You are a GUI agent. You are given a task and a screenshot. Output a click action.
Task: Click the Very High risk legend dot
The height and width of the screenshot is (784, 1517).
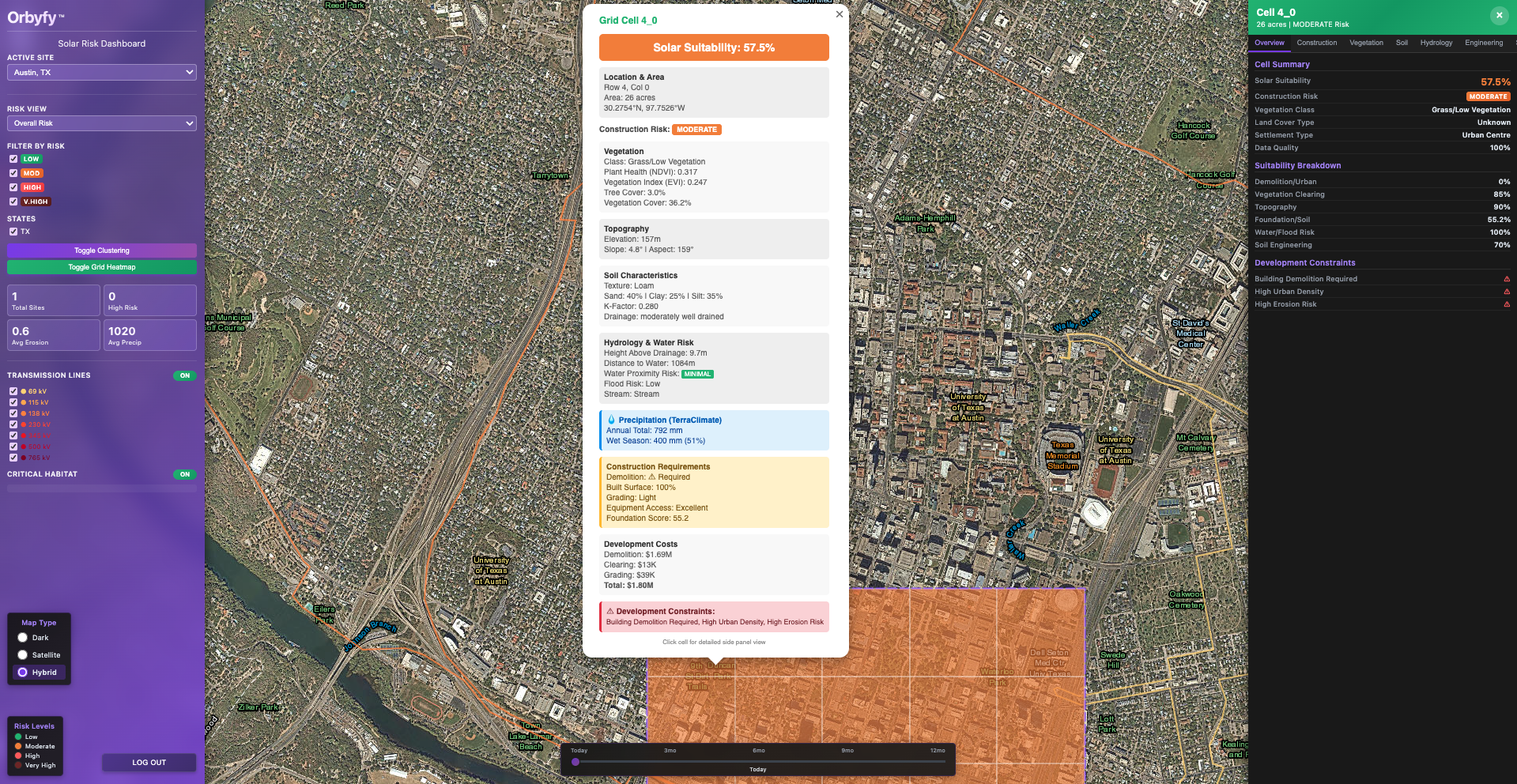pos(18,765)
